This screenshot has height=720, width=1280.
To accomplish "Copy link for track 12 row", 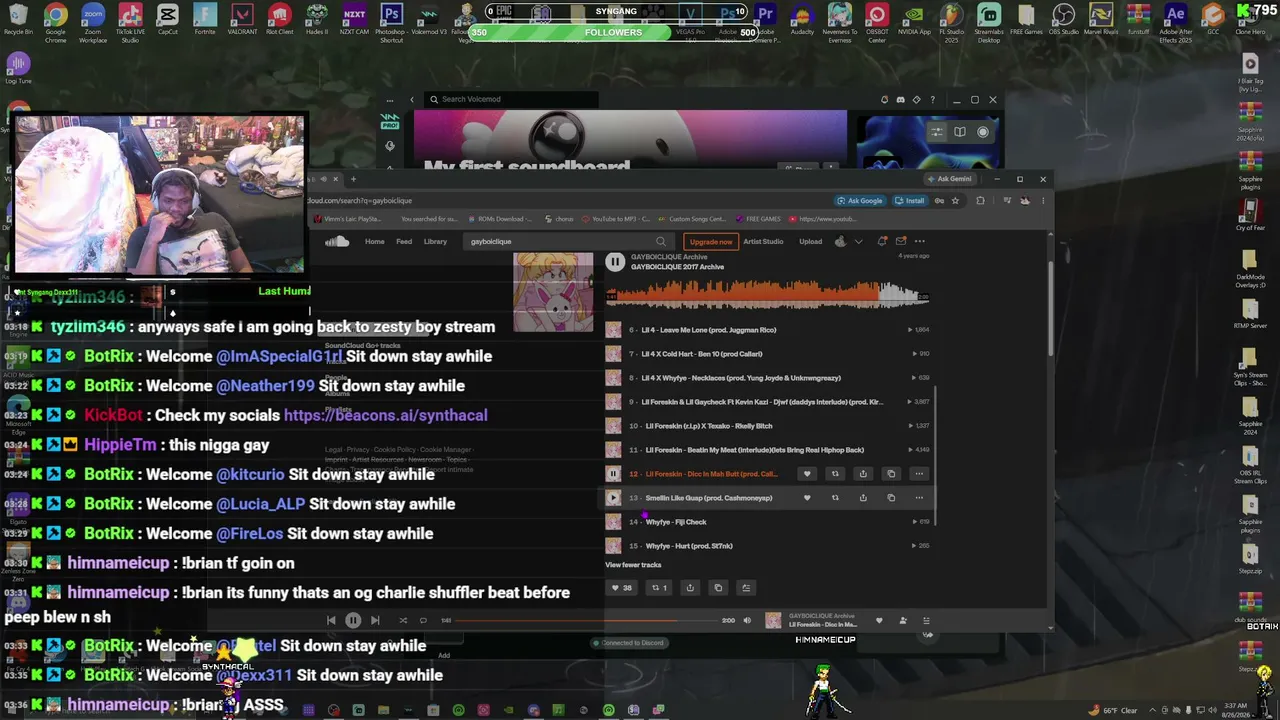I will coord(891,474).
